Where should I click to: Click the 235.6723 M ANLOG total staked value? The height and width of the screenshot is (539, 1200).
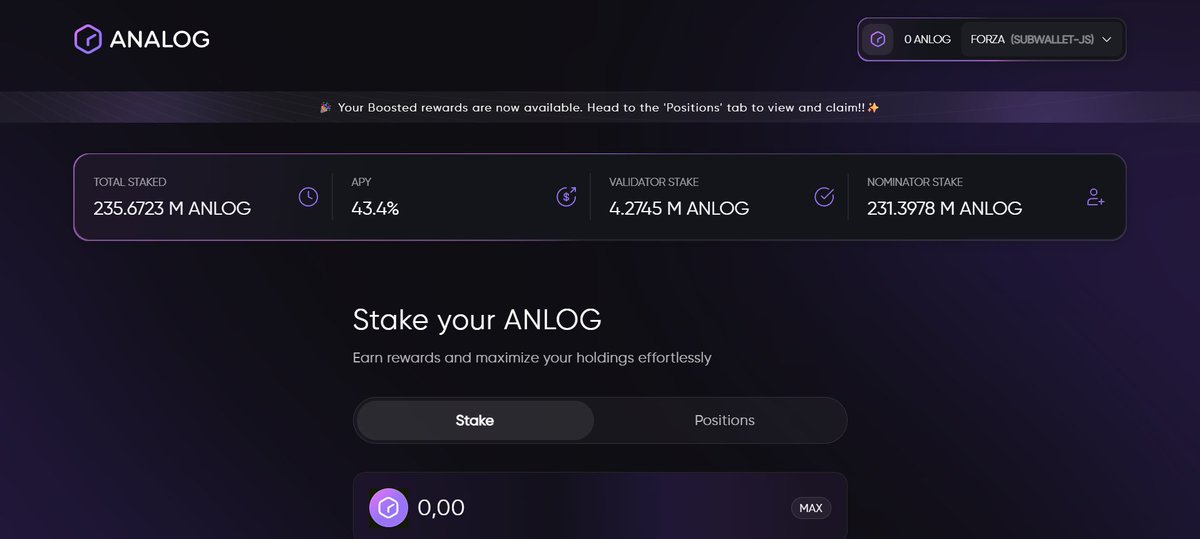172,208
